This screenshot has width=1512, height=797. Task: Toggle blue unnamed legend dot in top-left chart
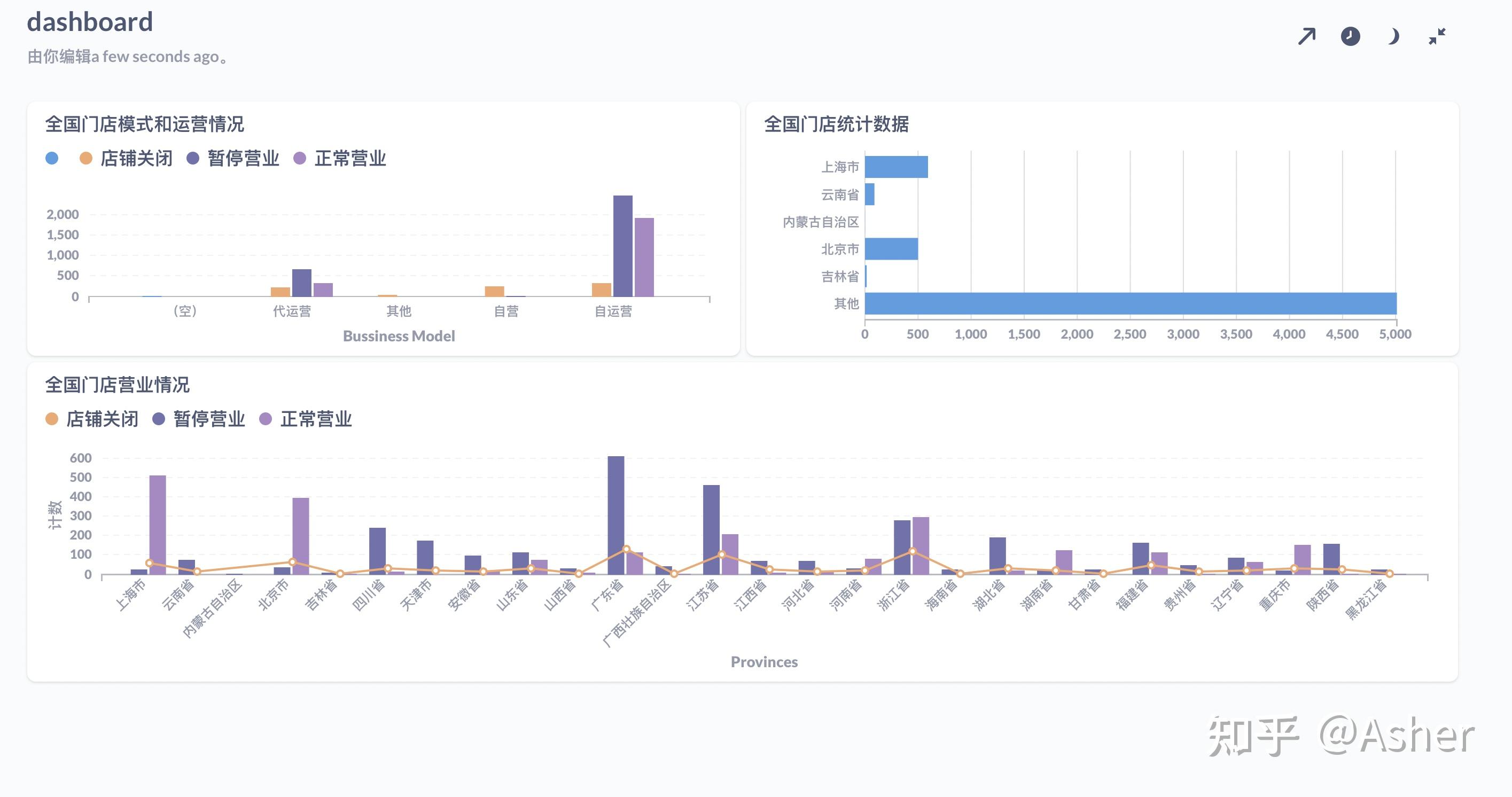pos(52,159)
